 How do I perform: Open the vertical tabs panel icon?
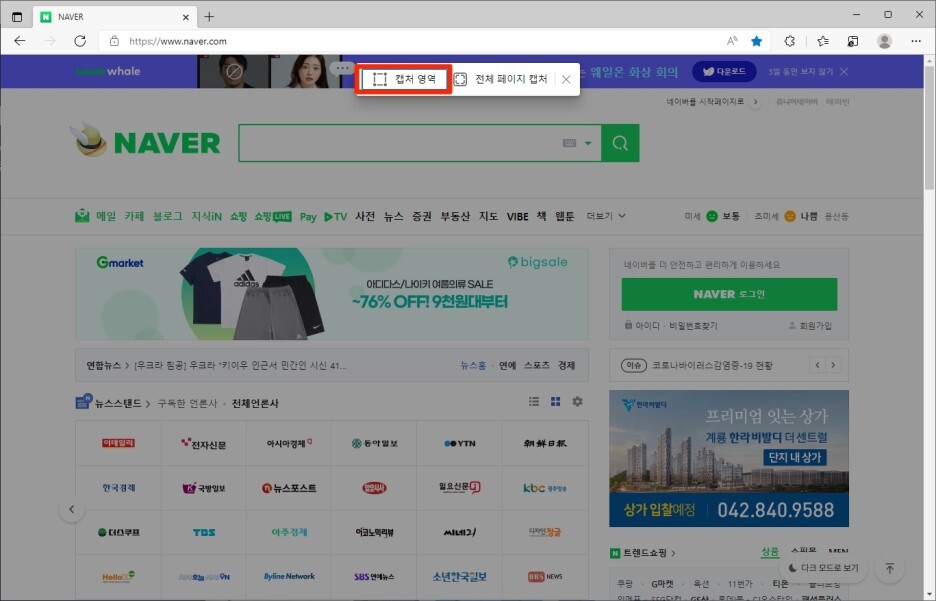point(17,17)
